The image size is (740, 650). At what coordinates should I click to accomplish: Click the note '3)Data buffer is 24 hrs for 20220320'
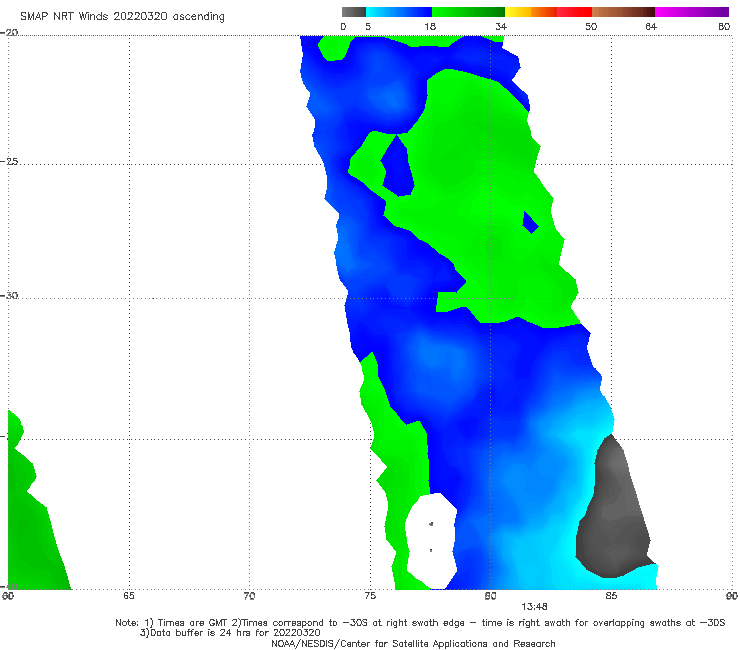(x=230, y=633)
